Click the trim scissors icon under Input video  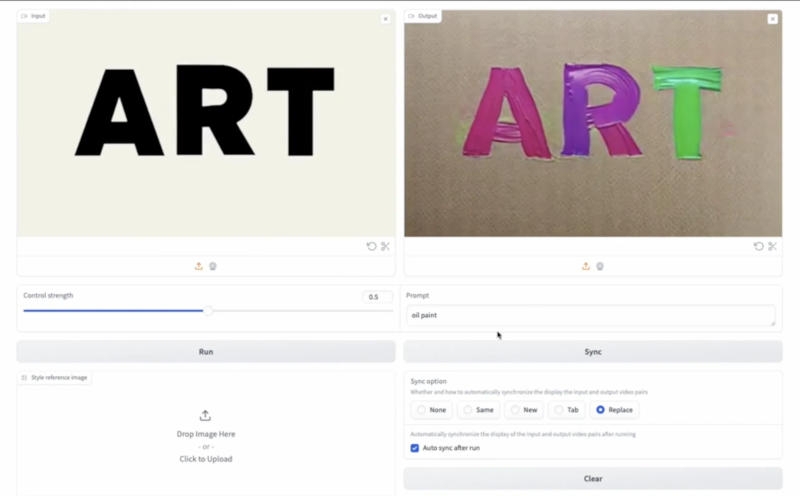point(385,246)
